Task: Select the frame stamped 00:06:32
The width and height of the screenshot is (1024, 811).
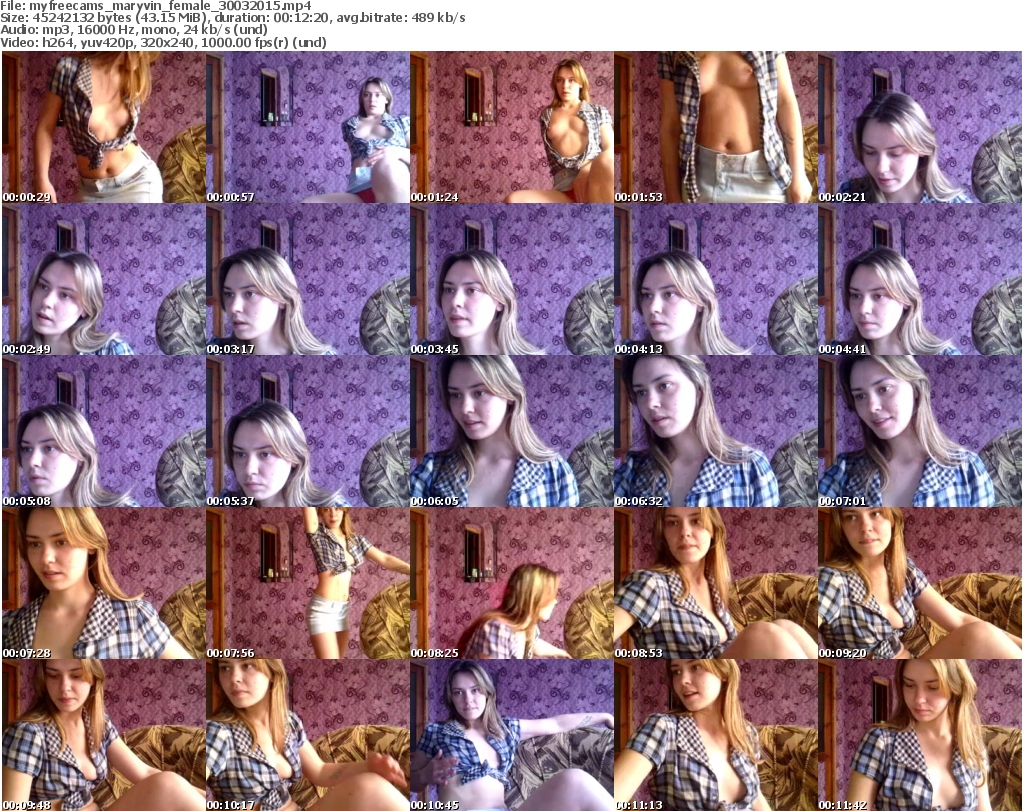Action: coord(716,431)
